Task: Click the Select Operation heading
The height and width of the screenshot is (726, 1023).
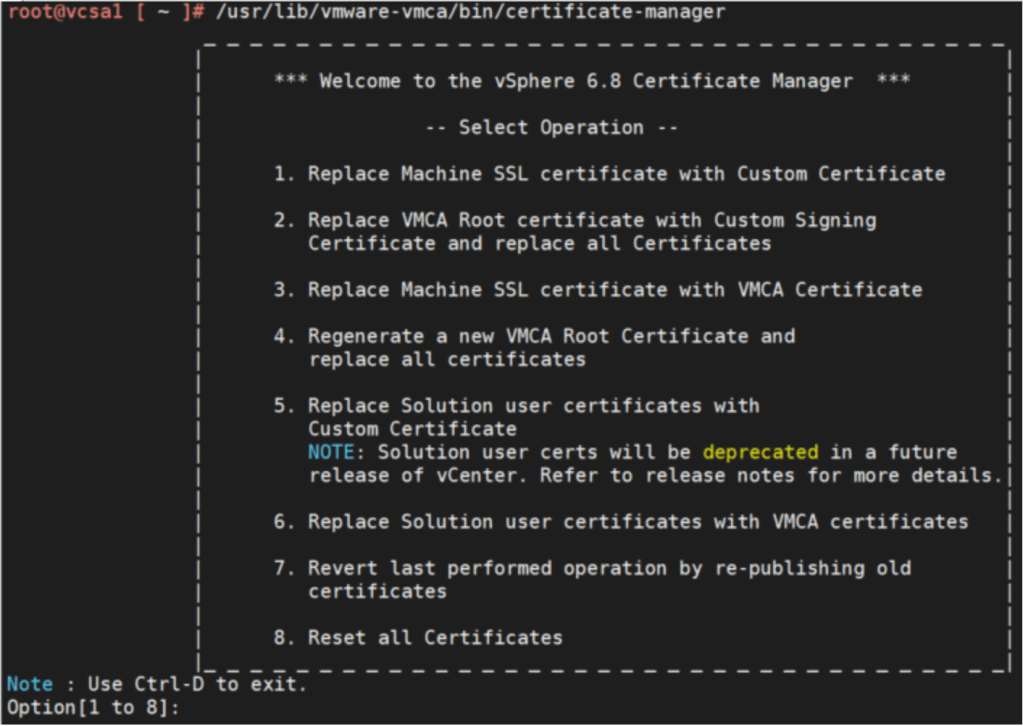Action: pyautogui.click(x=551, y=128)
